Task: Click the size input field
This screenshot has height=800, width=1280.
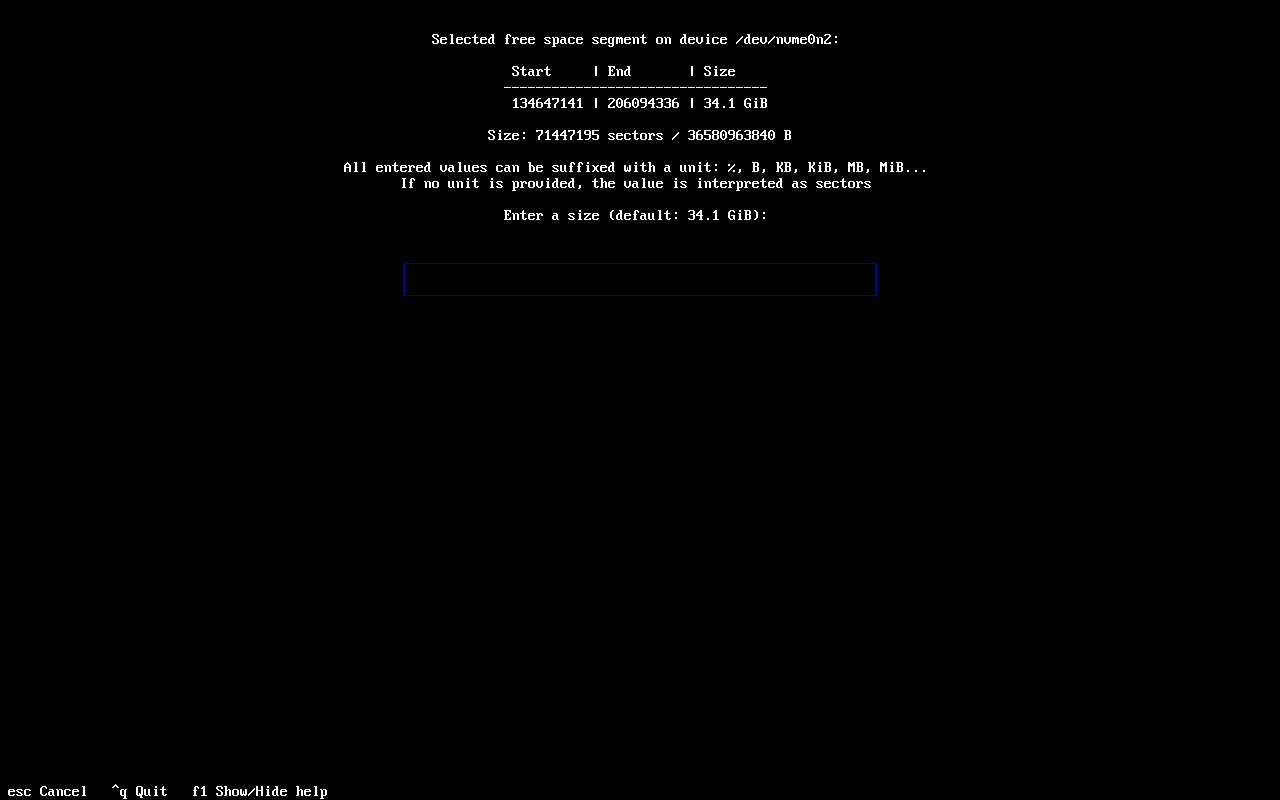Action: point(640,279)
